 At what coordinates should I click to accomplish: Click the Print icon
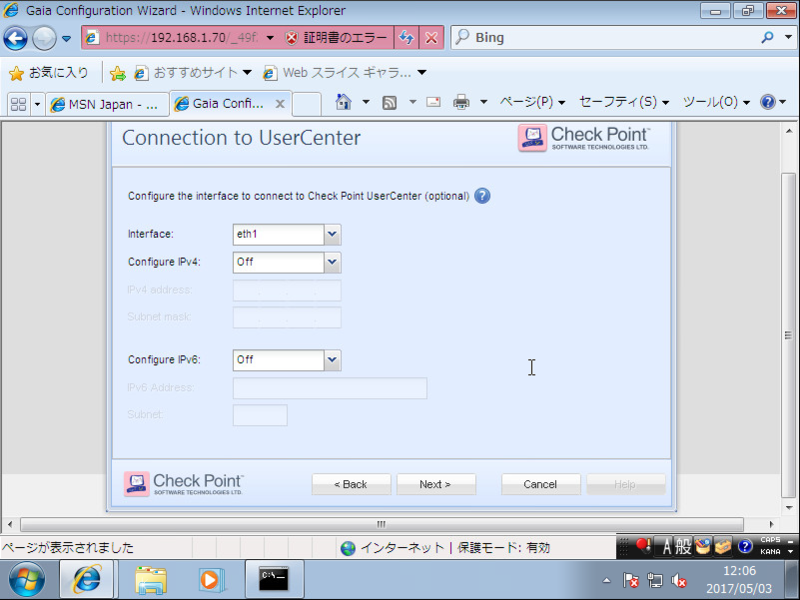(461, 102)
